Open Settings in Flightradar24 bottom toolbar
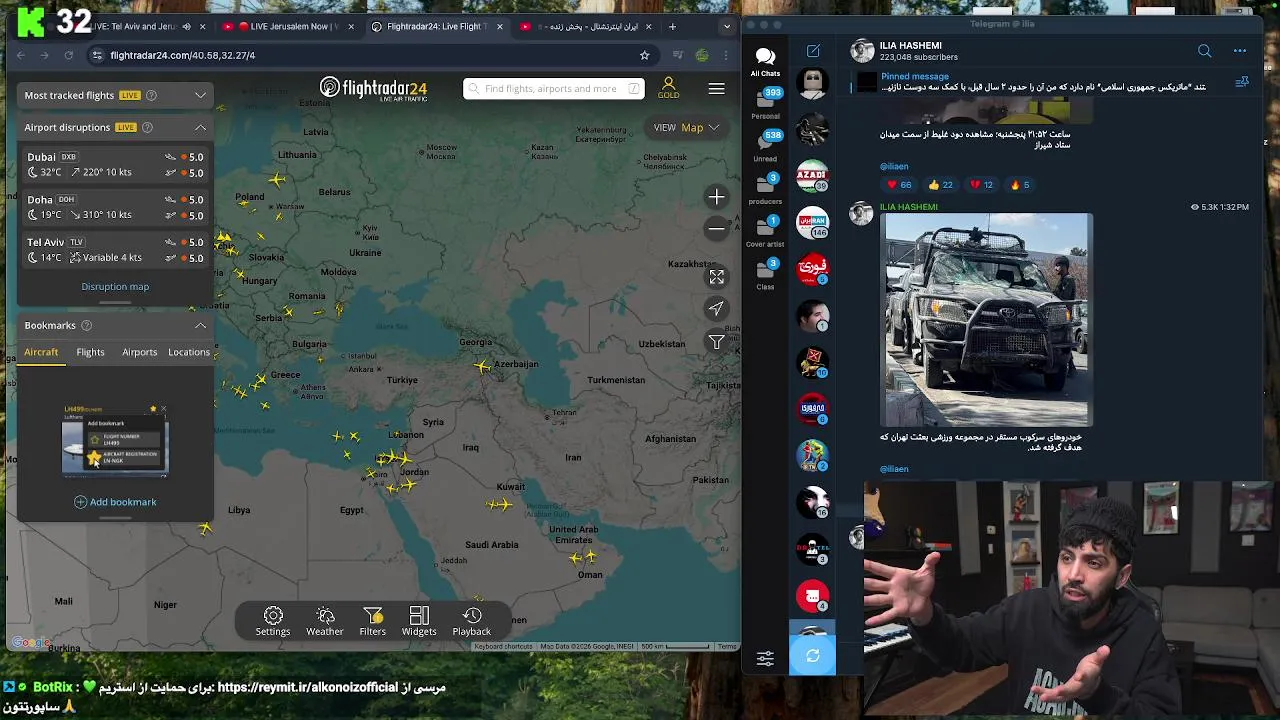The height and width of the screenshot is (720, 1280). [x=272, y=621]
